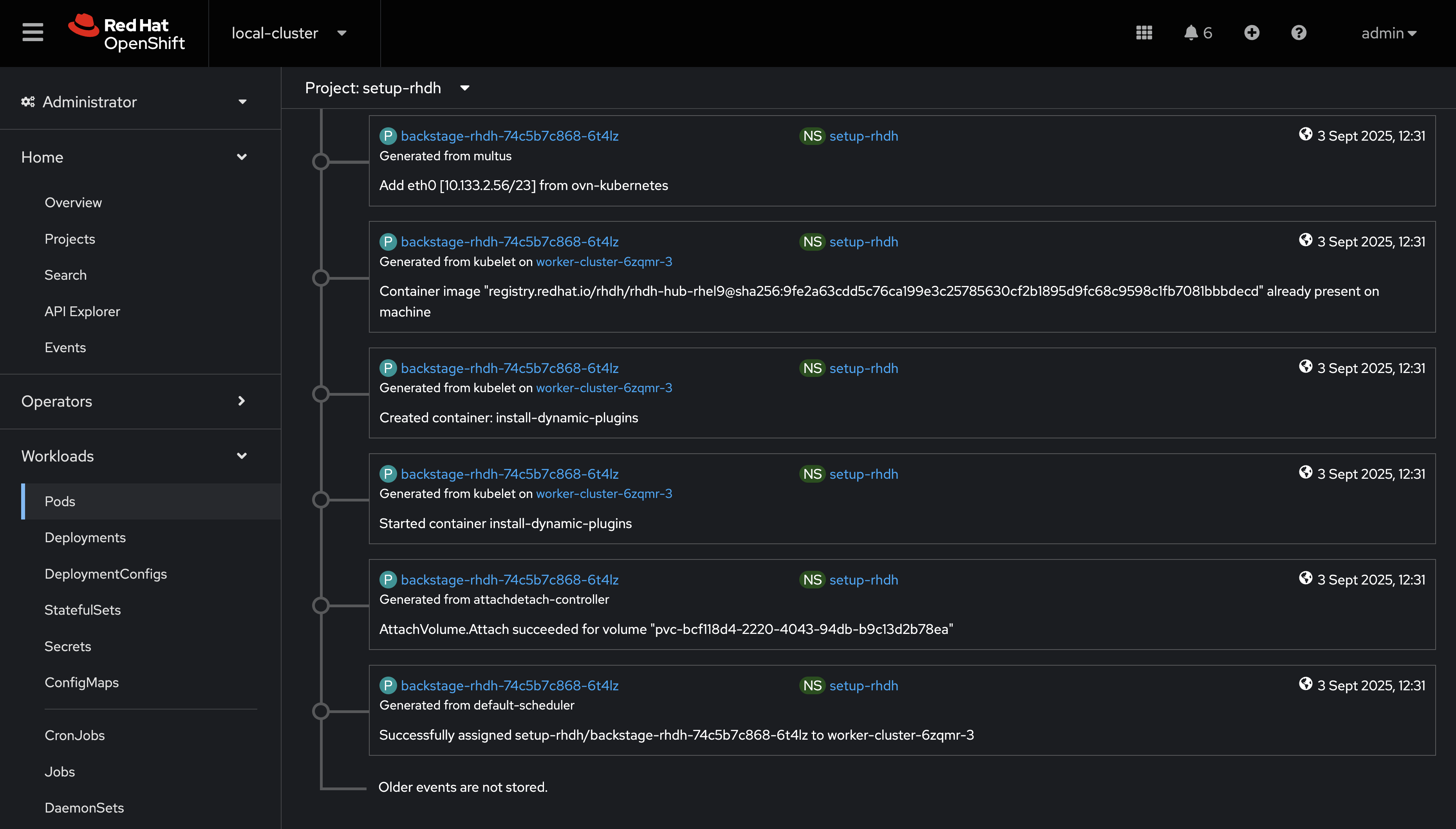This screenshot has height=829, width=1456.
Task: Open the Project: setup-rhdh selector
Action: 387,88
